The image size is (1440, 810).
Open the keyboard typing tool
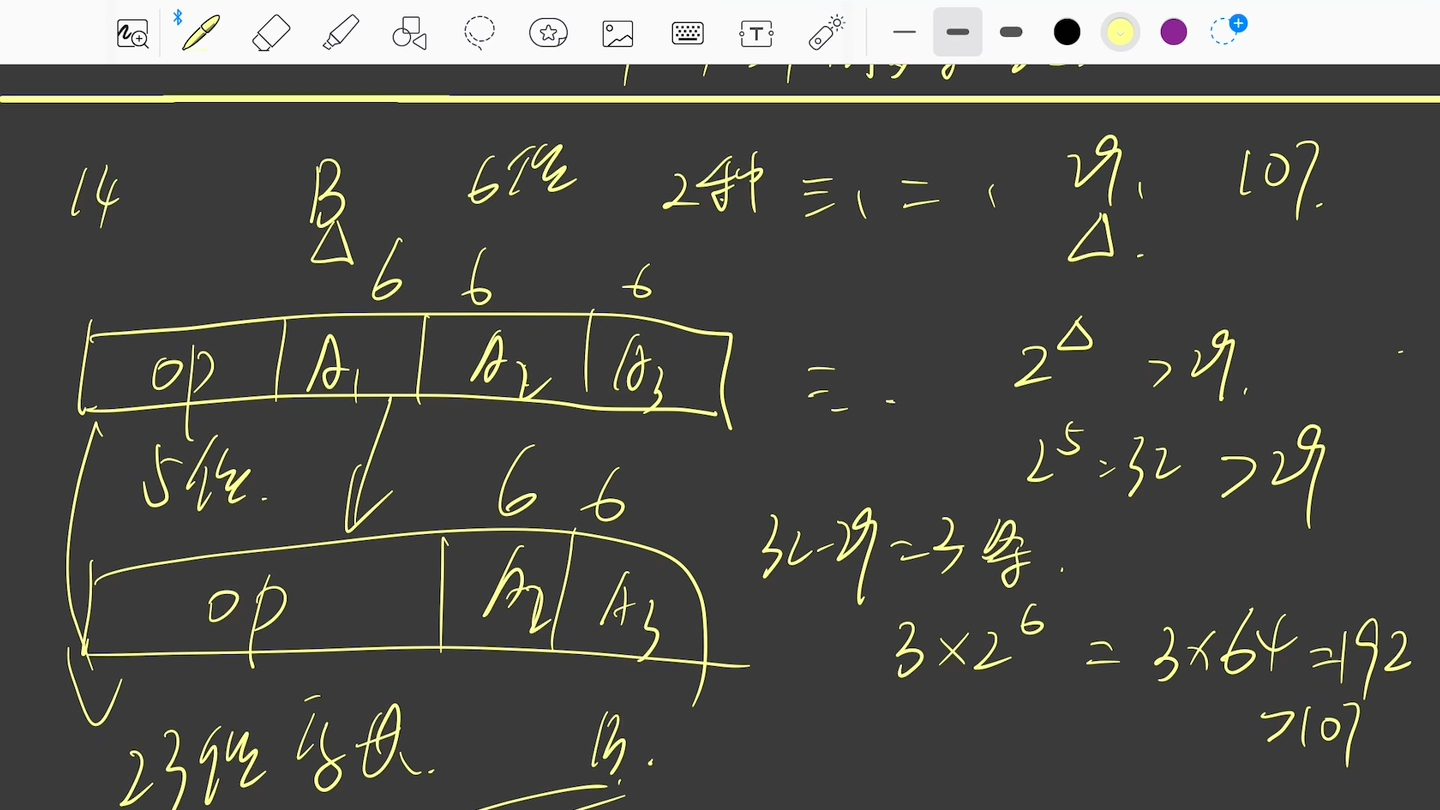point(687,33)
